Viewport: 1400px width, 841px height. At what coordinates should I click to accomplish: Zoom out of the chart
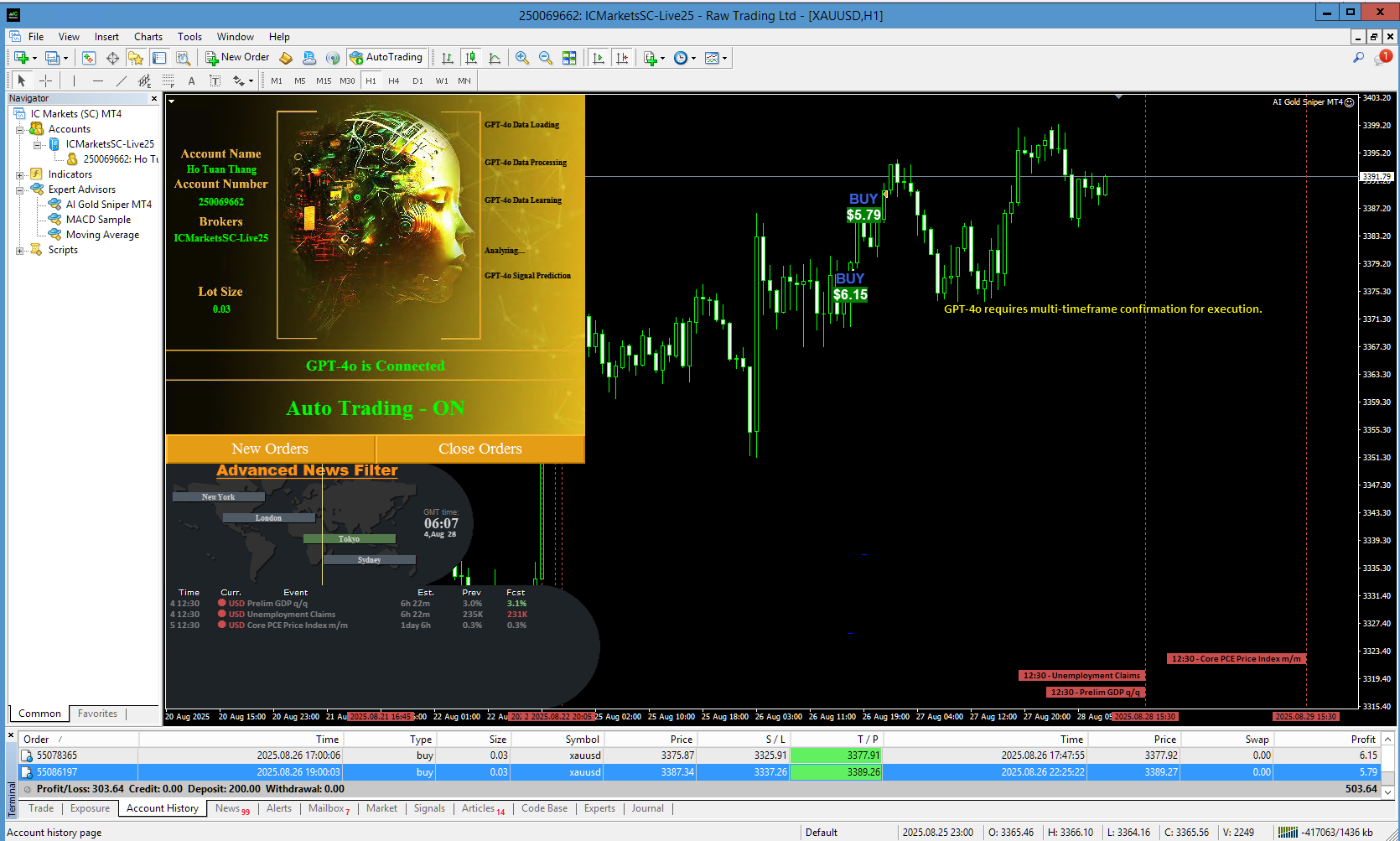click(546, 58)
